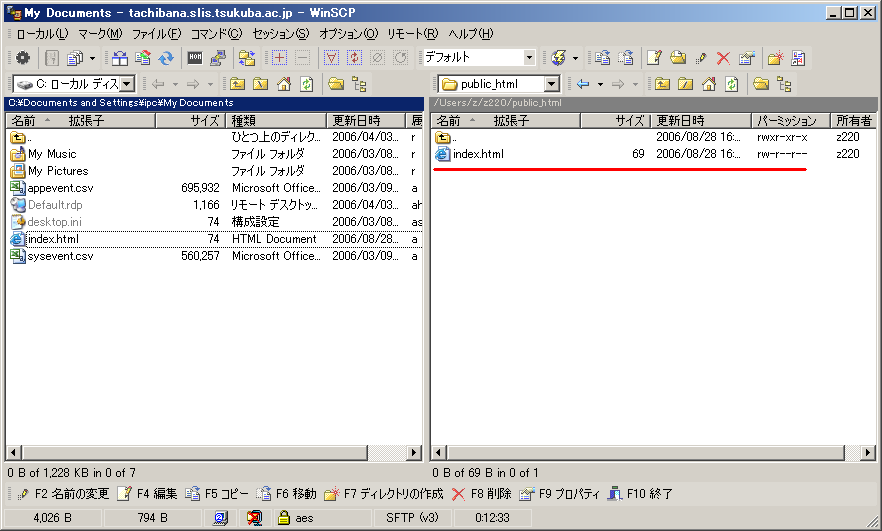Go to home directory in local panel toolbar
882x531 pixels.
coord(284,84)
